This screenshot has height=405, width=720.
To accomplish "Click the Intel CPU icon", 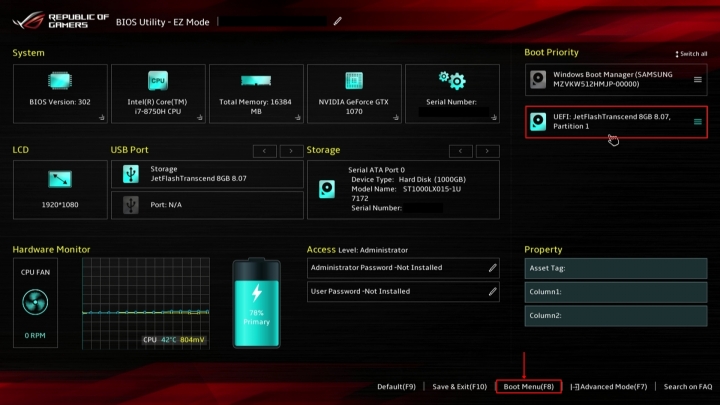I will click(158, 81).
